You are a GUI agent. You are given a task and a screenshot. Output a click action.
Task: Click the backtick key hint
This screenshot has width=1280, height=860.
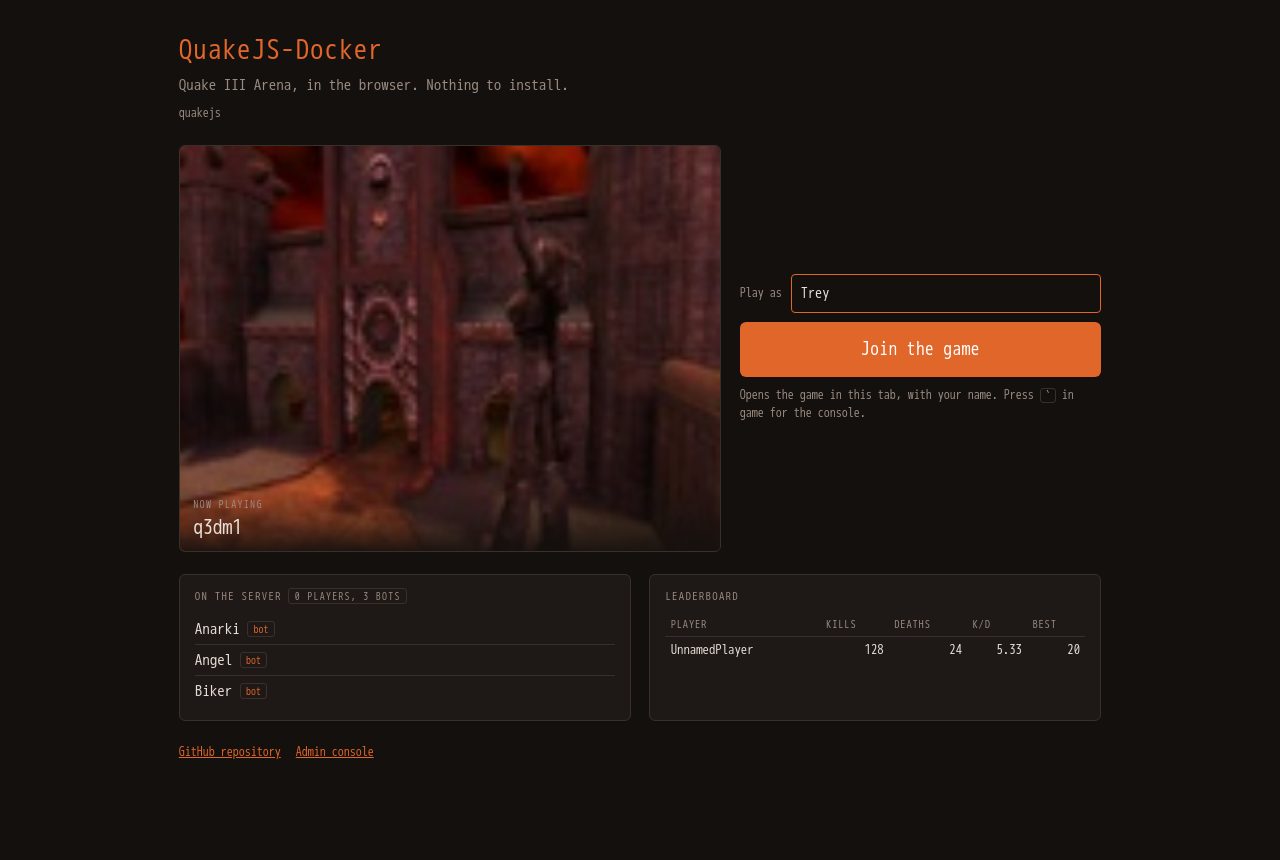[1048, 395]
